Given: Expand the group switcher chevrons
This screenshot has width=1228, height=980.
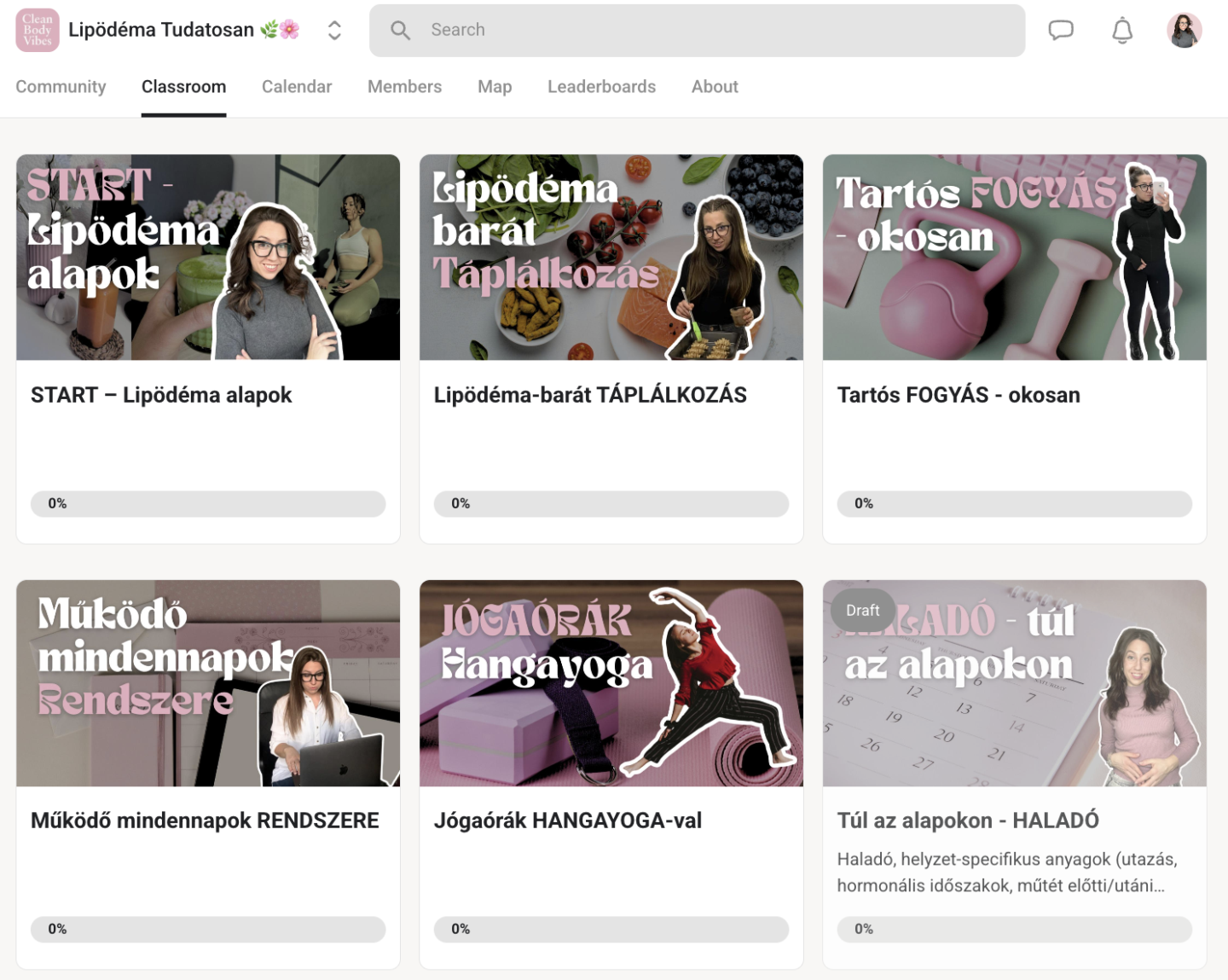Looking at the screenshot, I should (334, 31).
